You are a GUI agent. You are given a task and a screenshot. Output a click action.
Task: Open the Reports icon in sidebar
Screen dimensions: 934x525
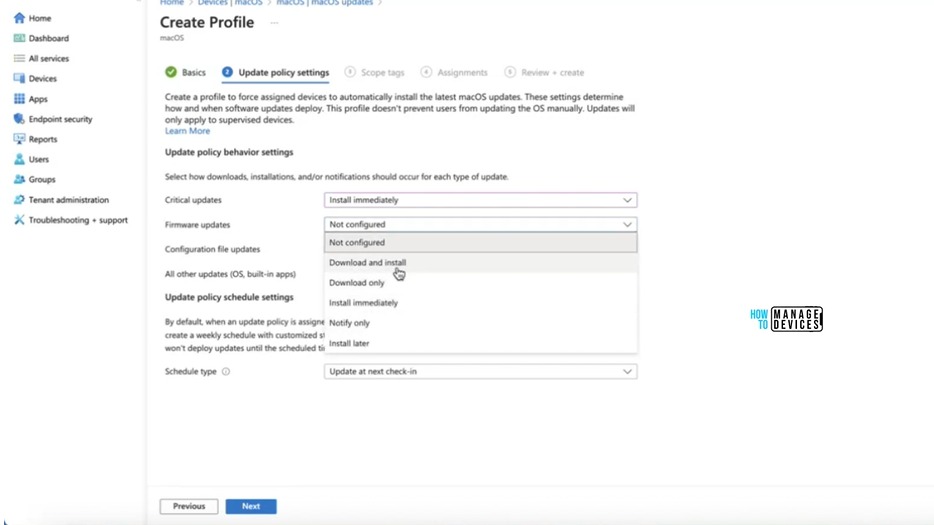tap(19, 139)
